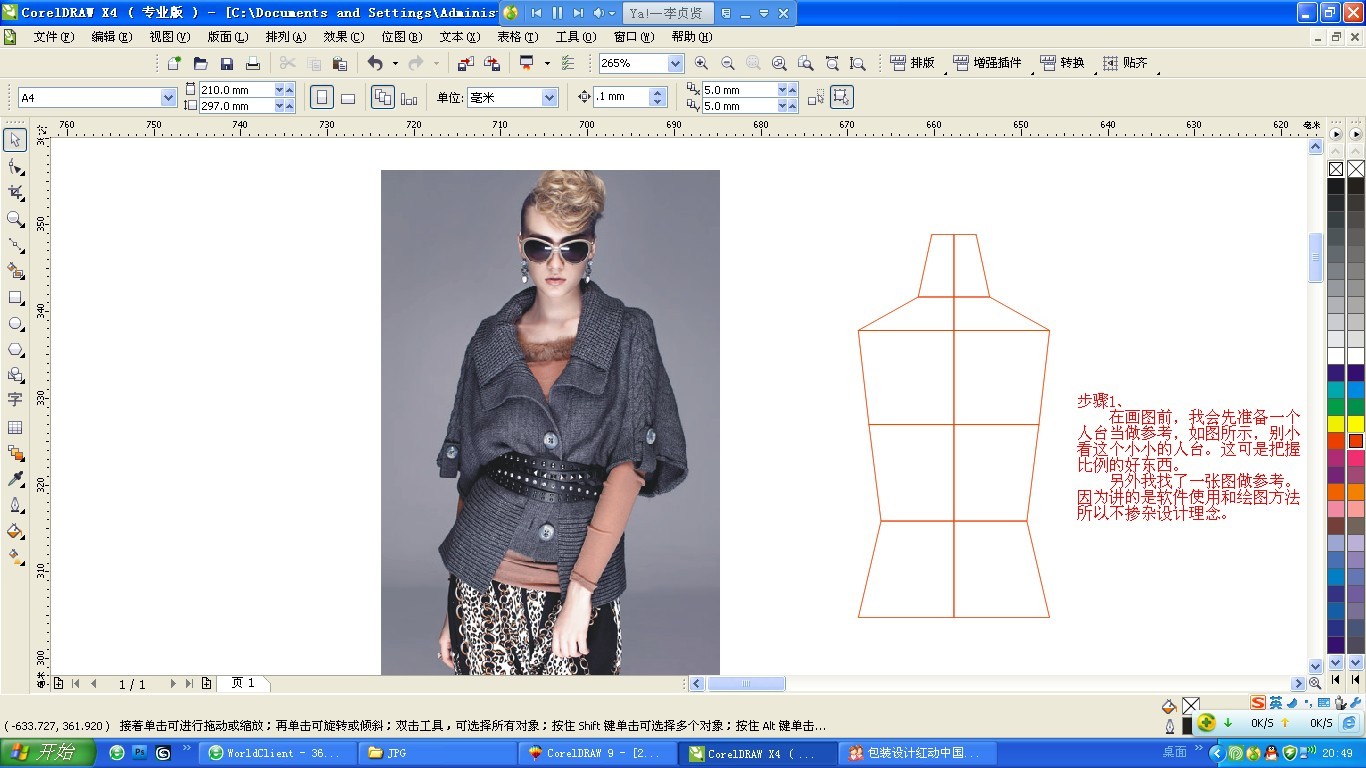
Task: Select the Interactive Blend tool
Action: click(x=15, y=453)
